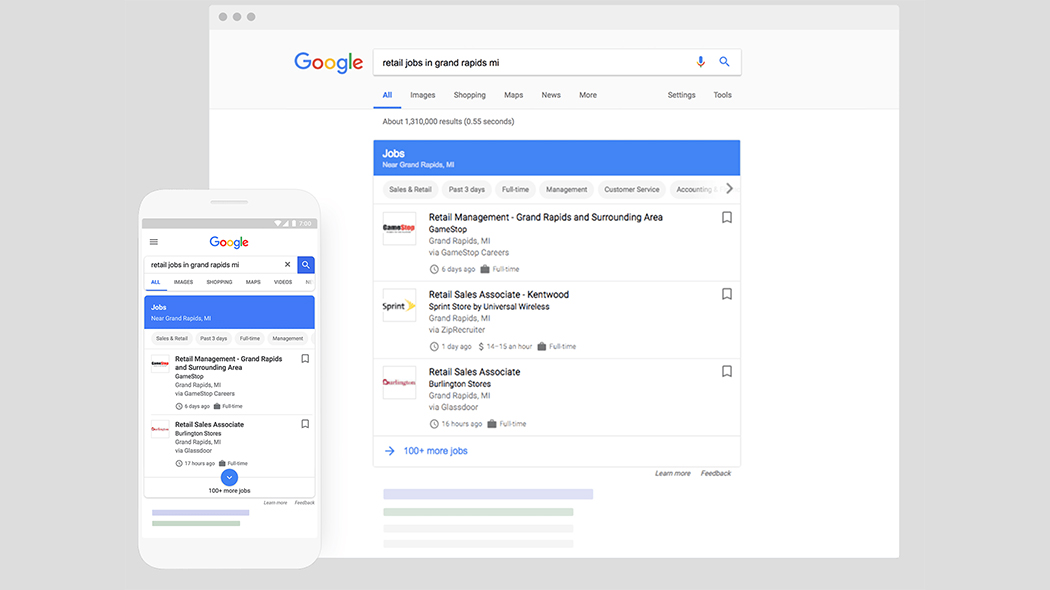1050x590 pixels.
Task: Filter by Accounting chip
Action: click(x=696, y=190)
